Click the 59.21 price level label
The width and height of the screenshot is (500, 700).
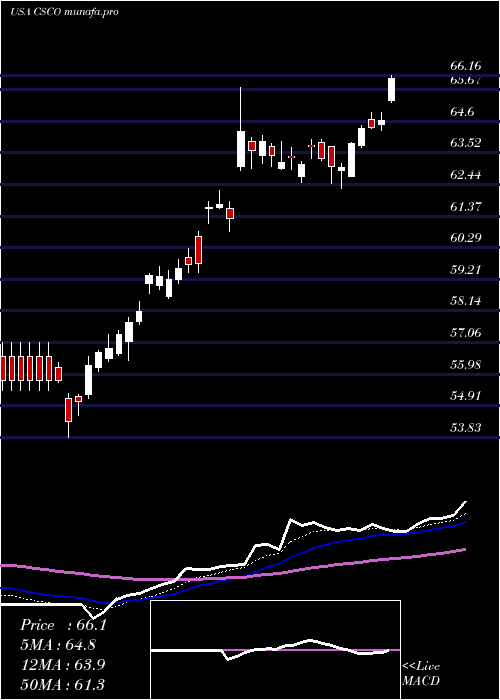pos(466,270)
